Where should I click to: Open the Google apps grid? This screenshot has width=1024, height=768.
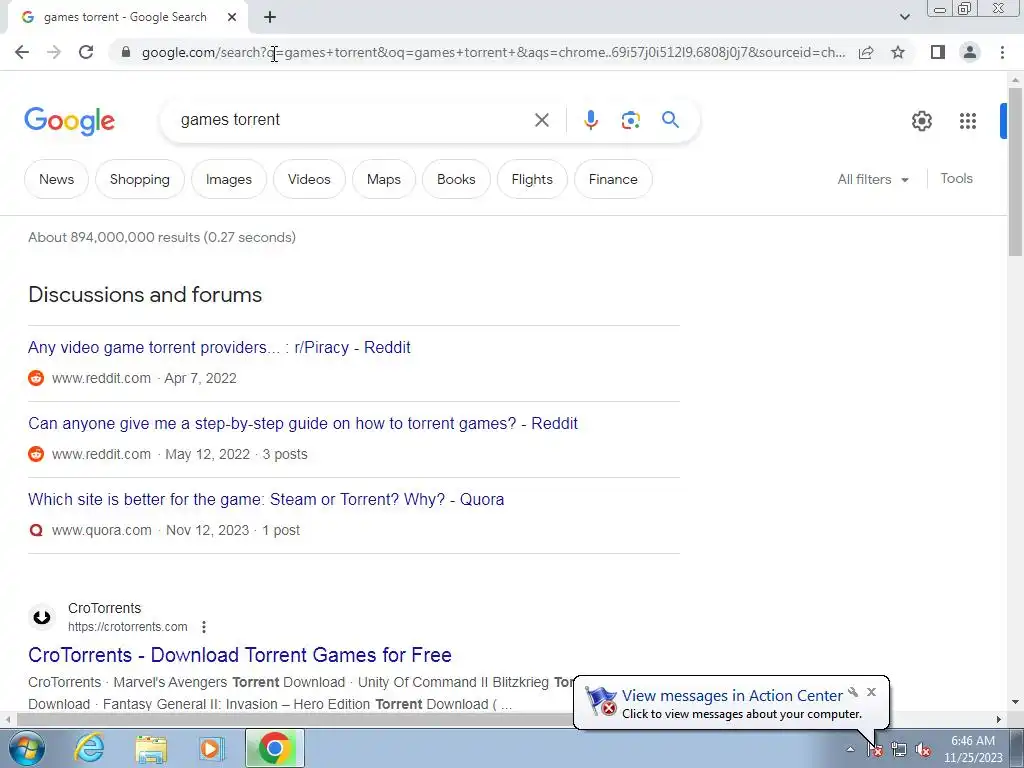coord(967,121)
